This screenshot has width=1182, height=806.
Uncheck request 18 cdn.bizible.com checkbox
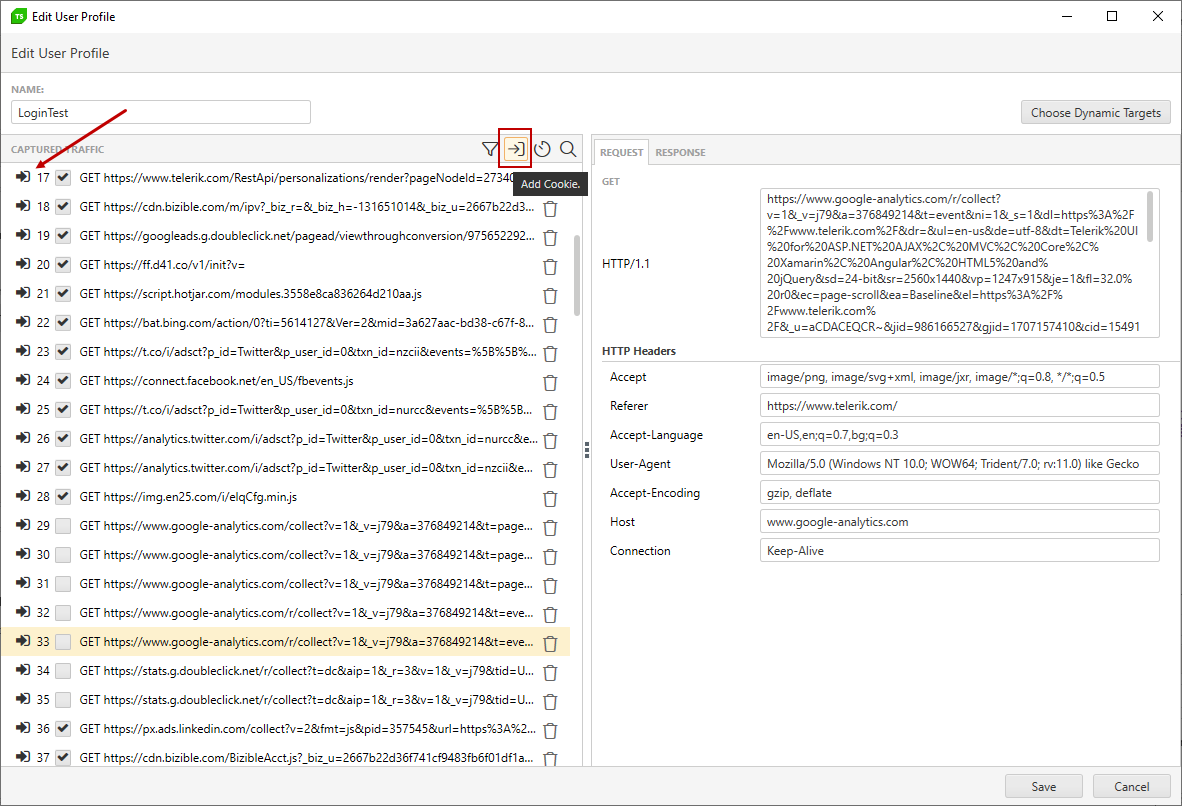pyautogui.click(x=63, y=207)
